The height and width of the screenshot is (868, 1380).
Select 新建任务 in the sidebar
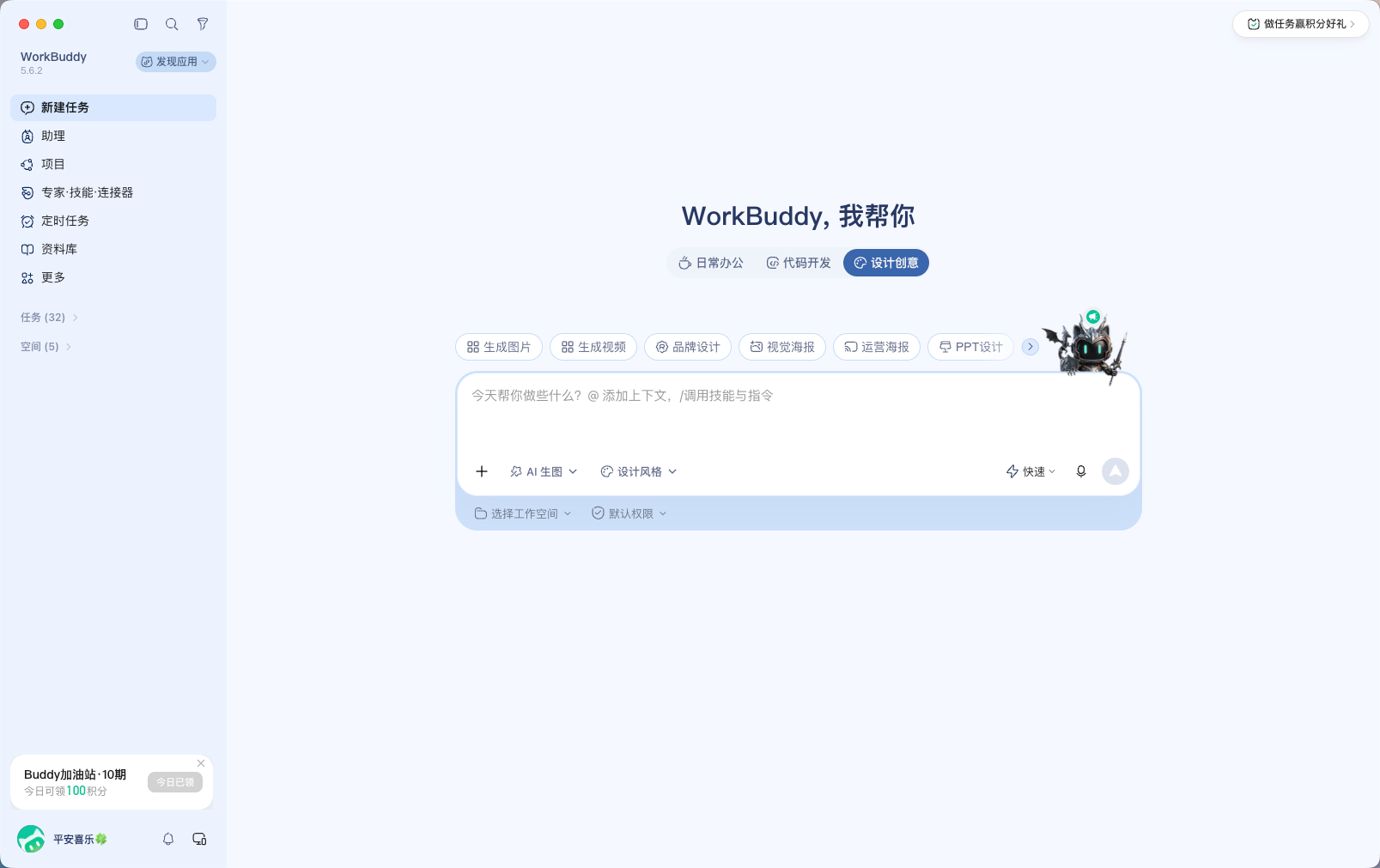point(113,107)
